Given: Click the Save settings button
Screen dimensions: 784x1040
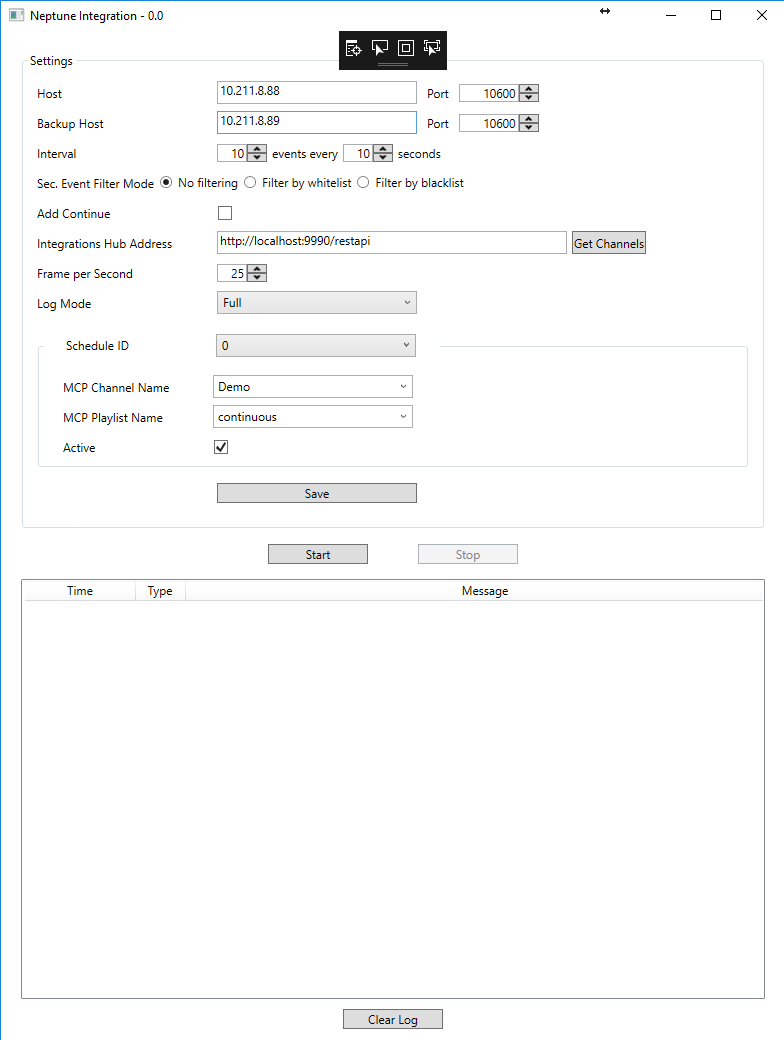Looking at the screenshot, I should 316,493.
